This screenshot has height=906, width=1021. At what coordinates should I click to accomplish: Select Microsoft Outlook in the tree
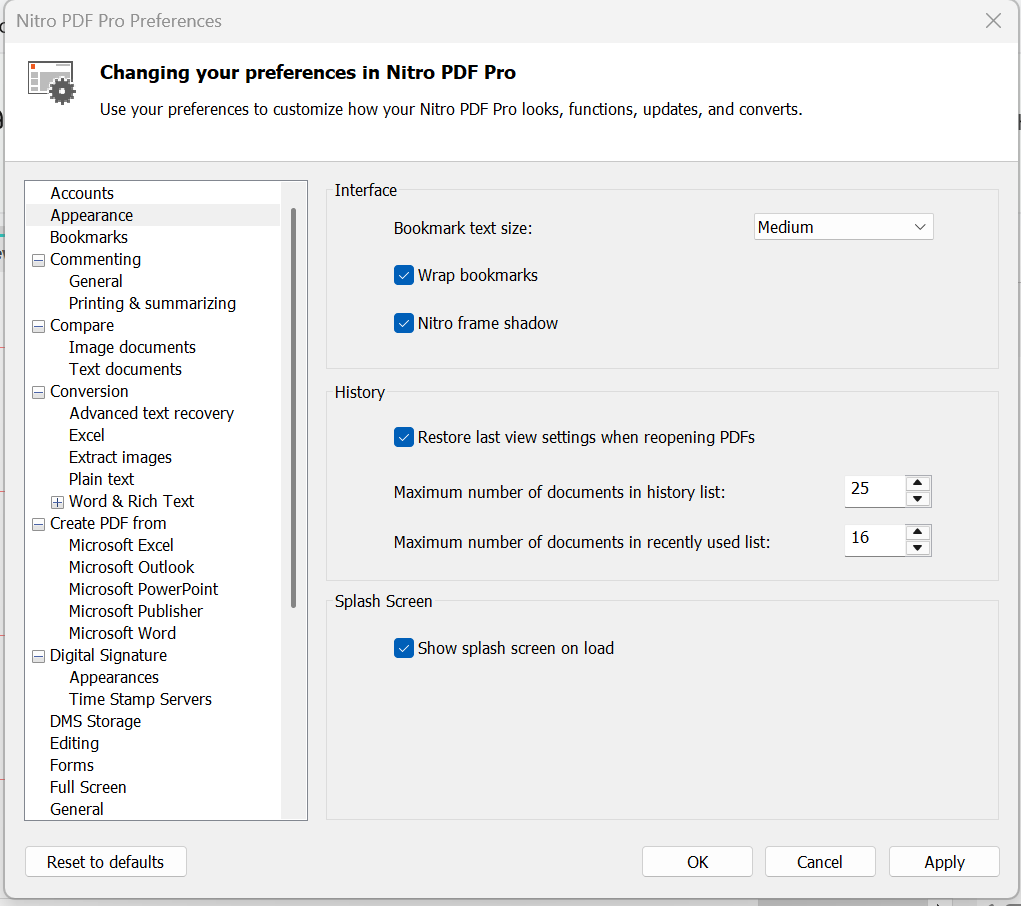pos(132,568)
